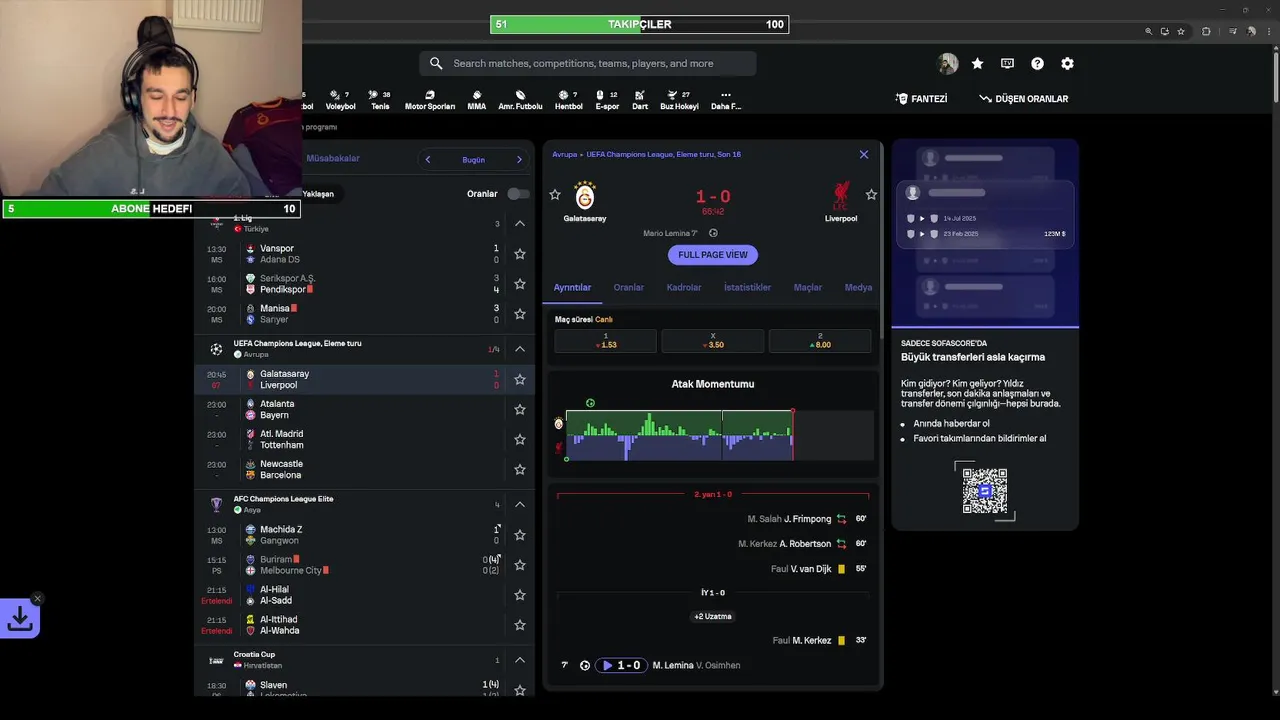This screenshot has height=720, width=1280.
Task: Open the help question mark icon
Action: [x=1037, y=63]
